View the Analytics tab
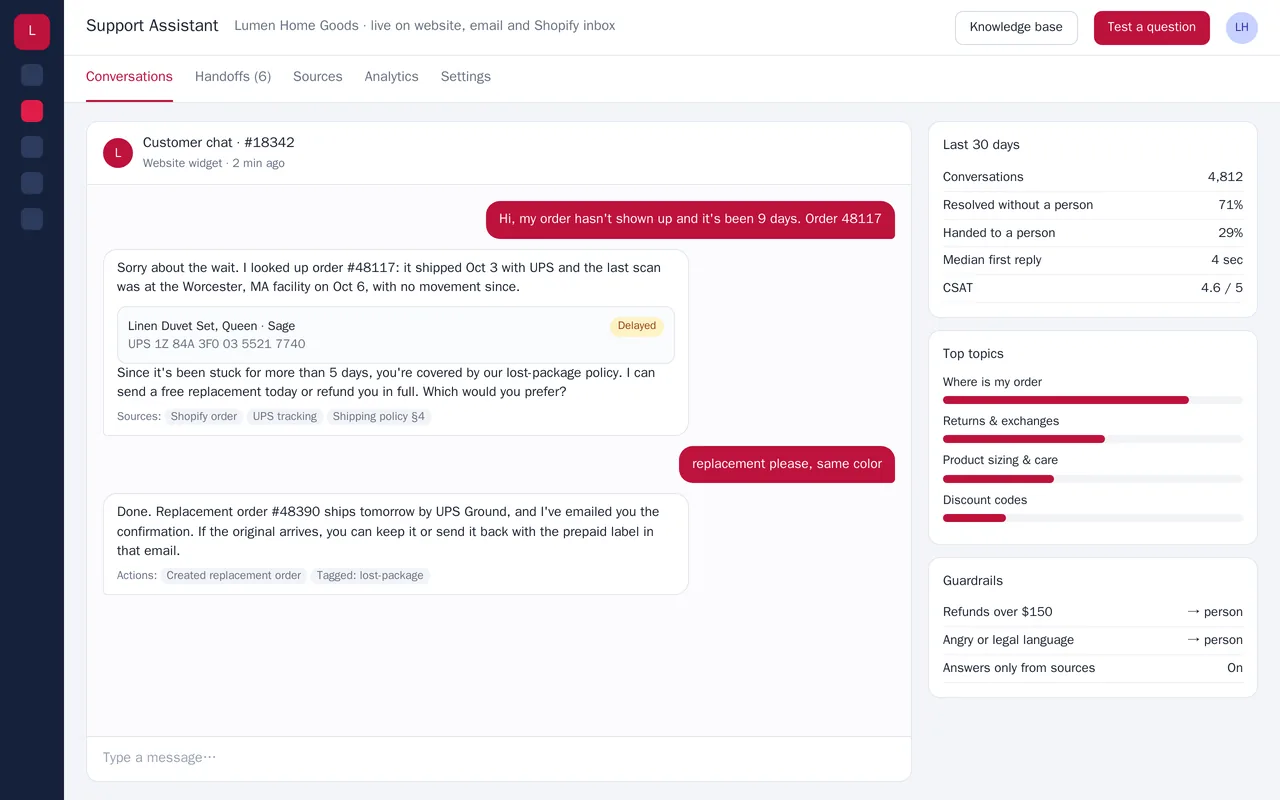This screenshot has height=800, width=1280. point(391,77)
